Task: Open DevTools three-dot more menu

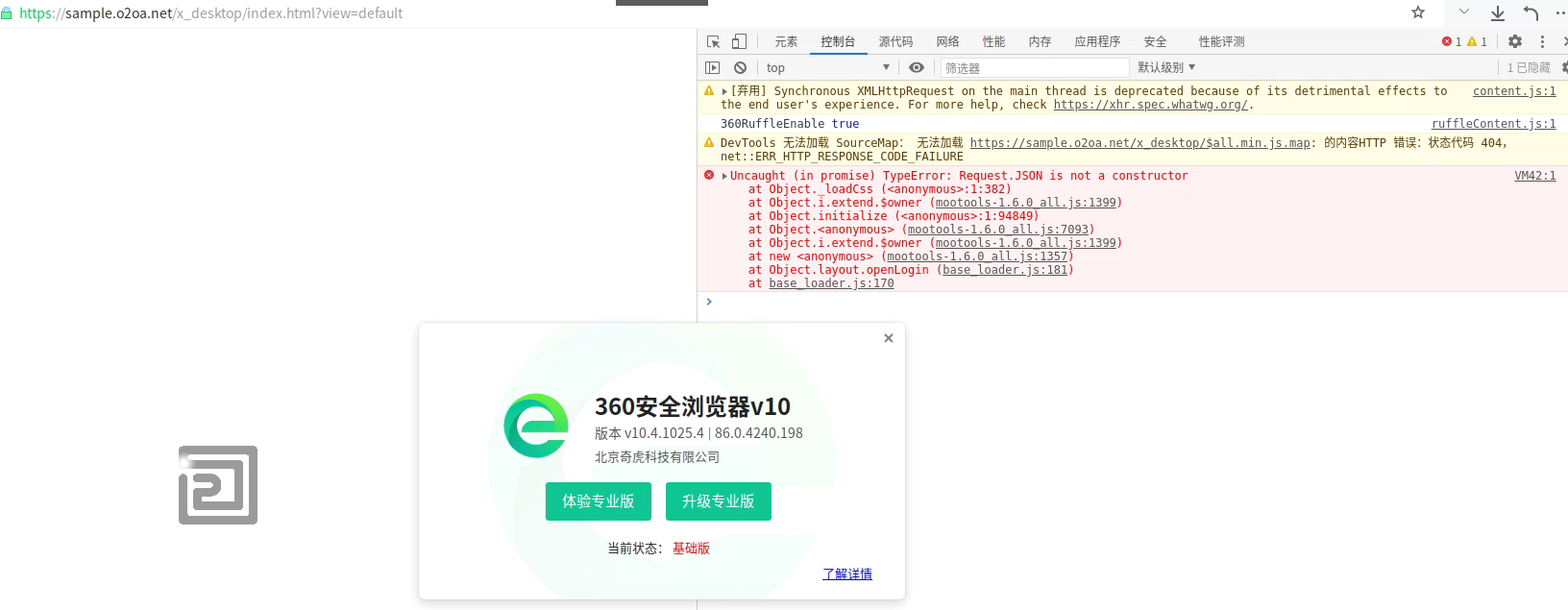Action: tap(1542, 41)
